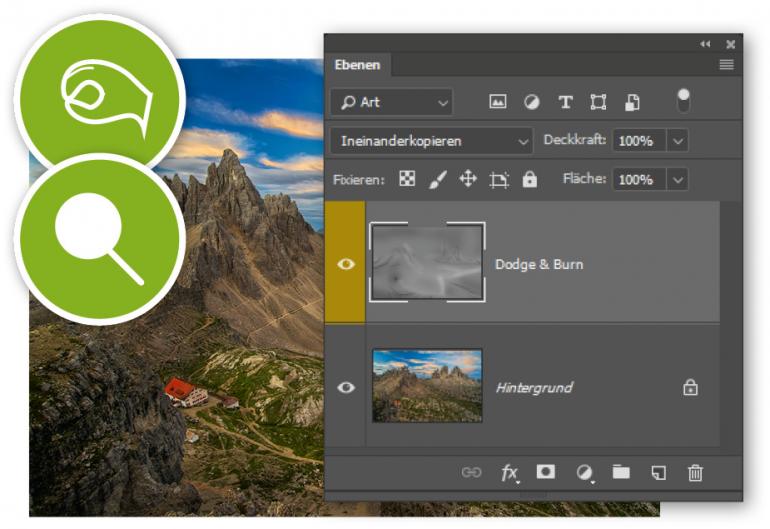Lock position move icon
The width and height of the screenshot is (770, 529).
[468, 179]
